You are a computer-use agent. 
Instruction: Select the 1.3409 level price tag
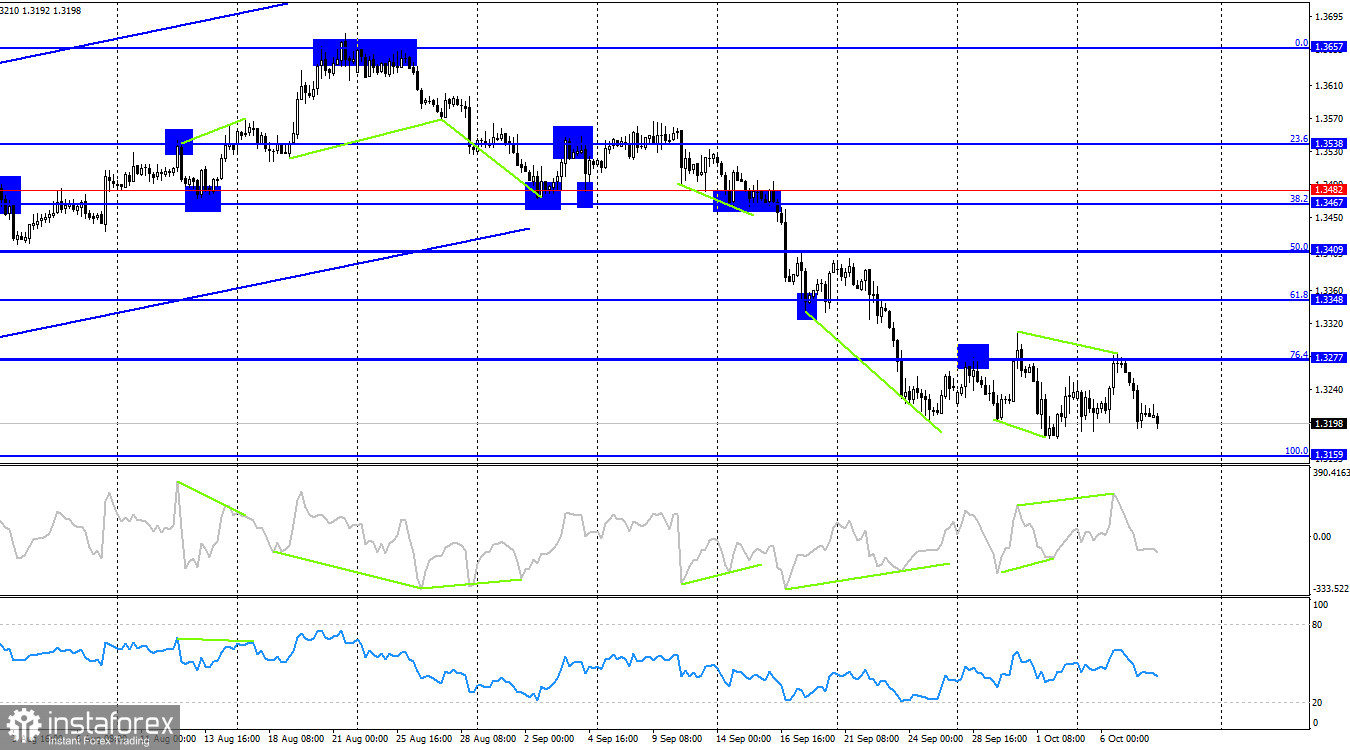(x=1329, y=250)
